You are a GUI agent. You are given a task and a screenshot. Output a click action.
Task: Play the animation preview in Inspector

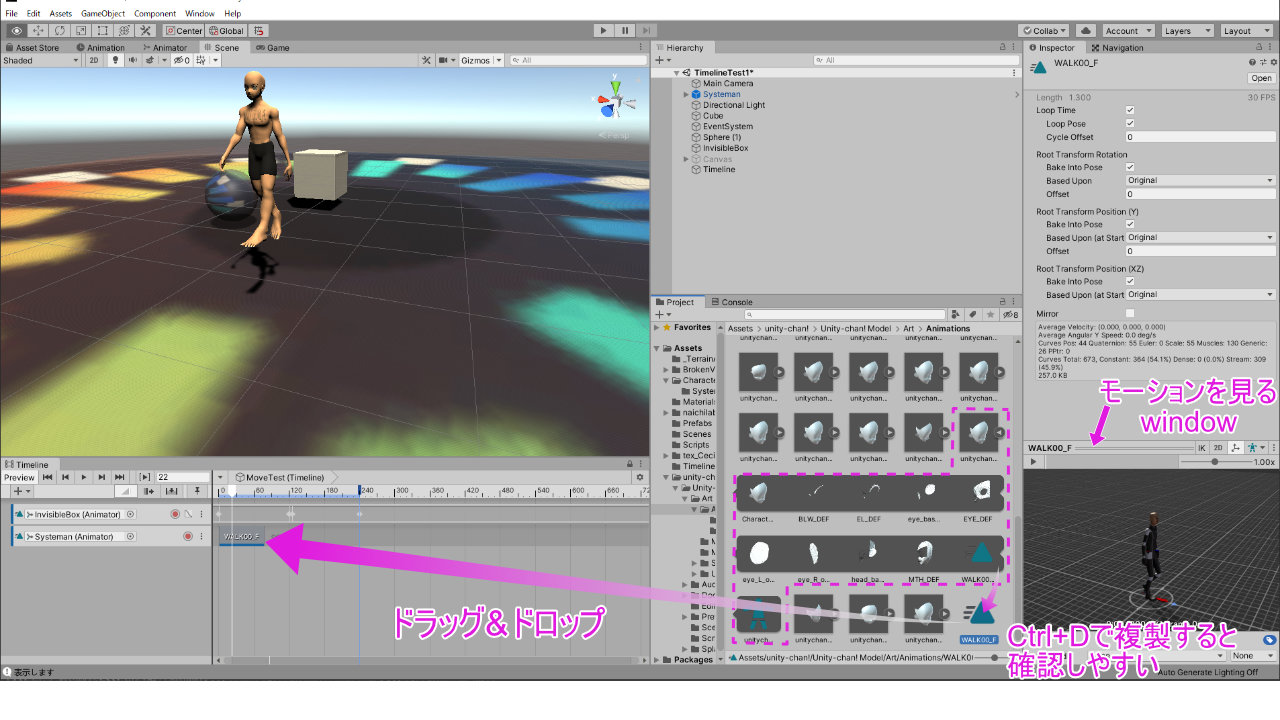pos(1034,462)
